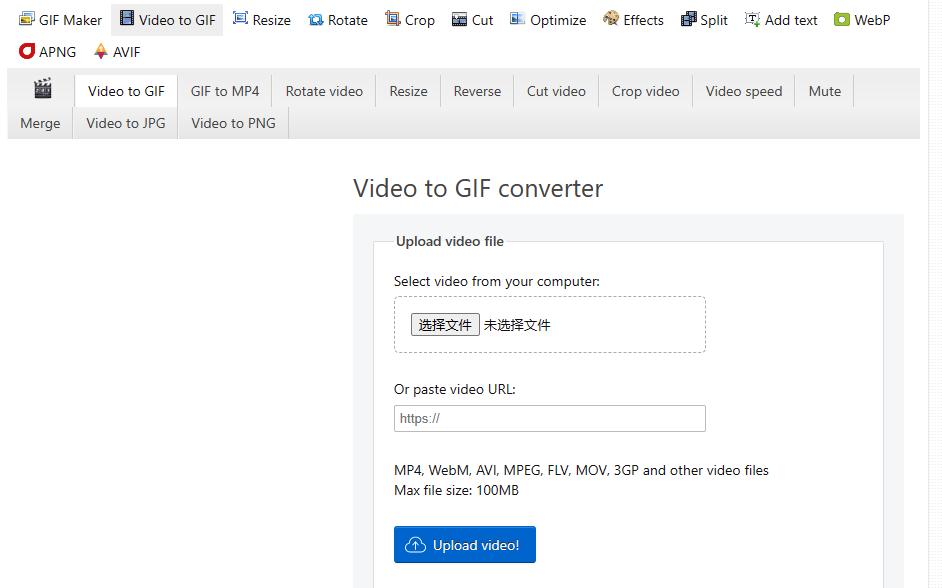Open the Reverse tab
This screenshot has width=942, height=588.
477,90
